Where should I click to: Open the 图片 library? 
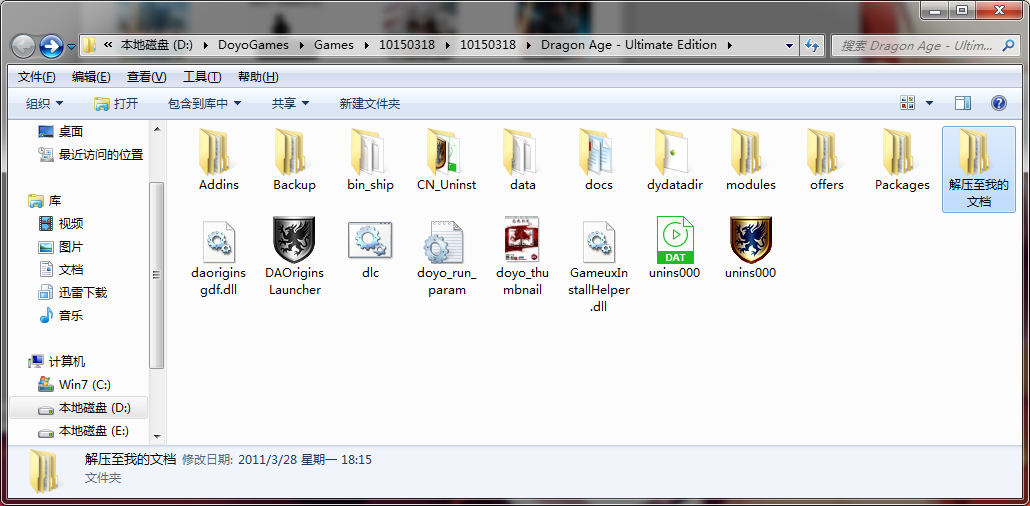[60, 247]
